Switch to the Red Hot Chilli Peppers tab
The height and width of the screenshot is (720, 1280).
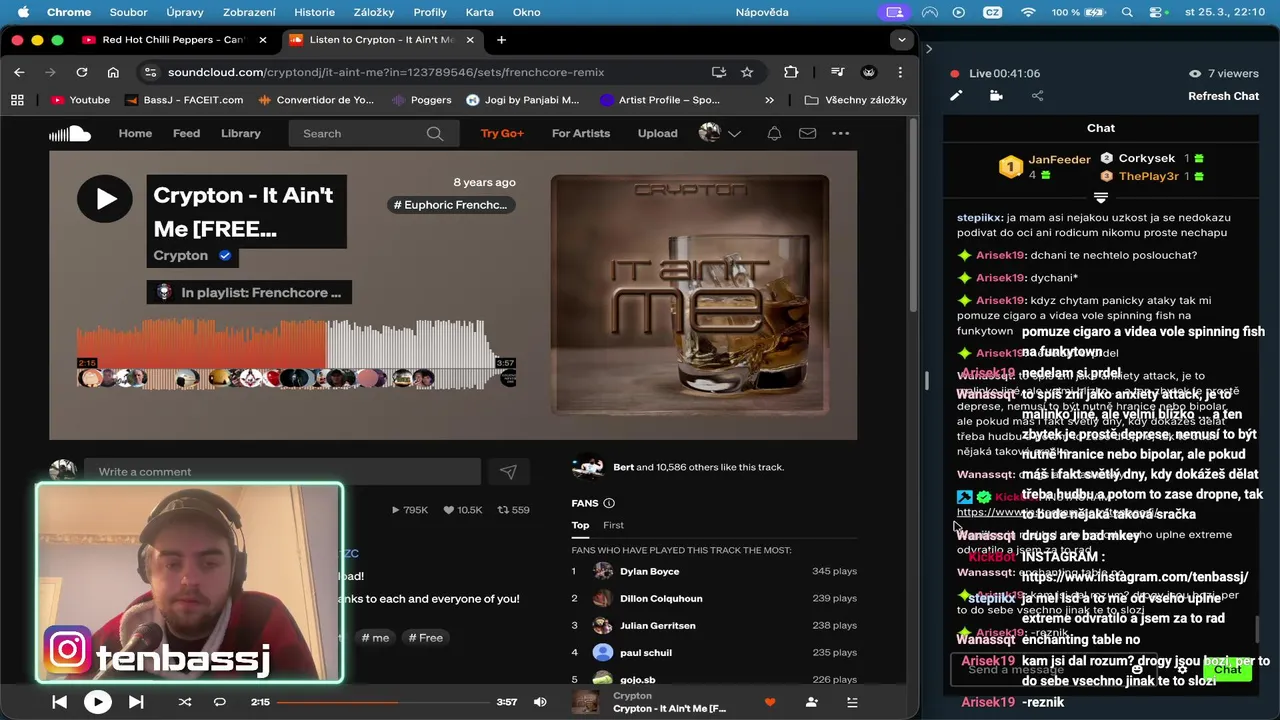tap(173, 40)
